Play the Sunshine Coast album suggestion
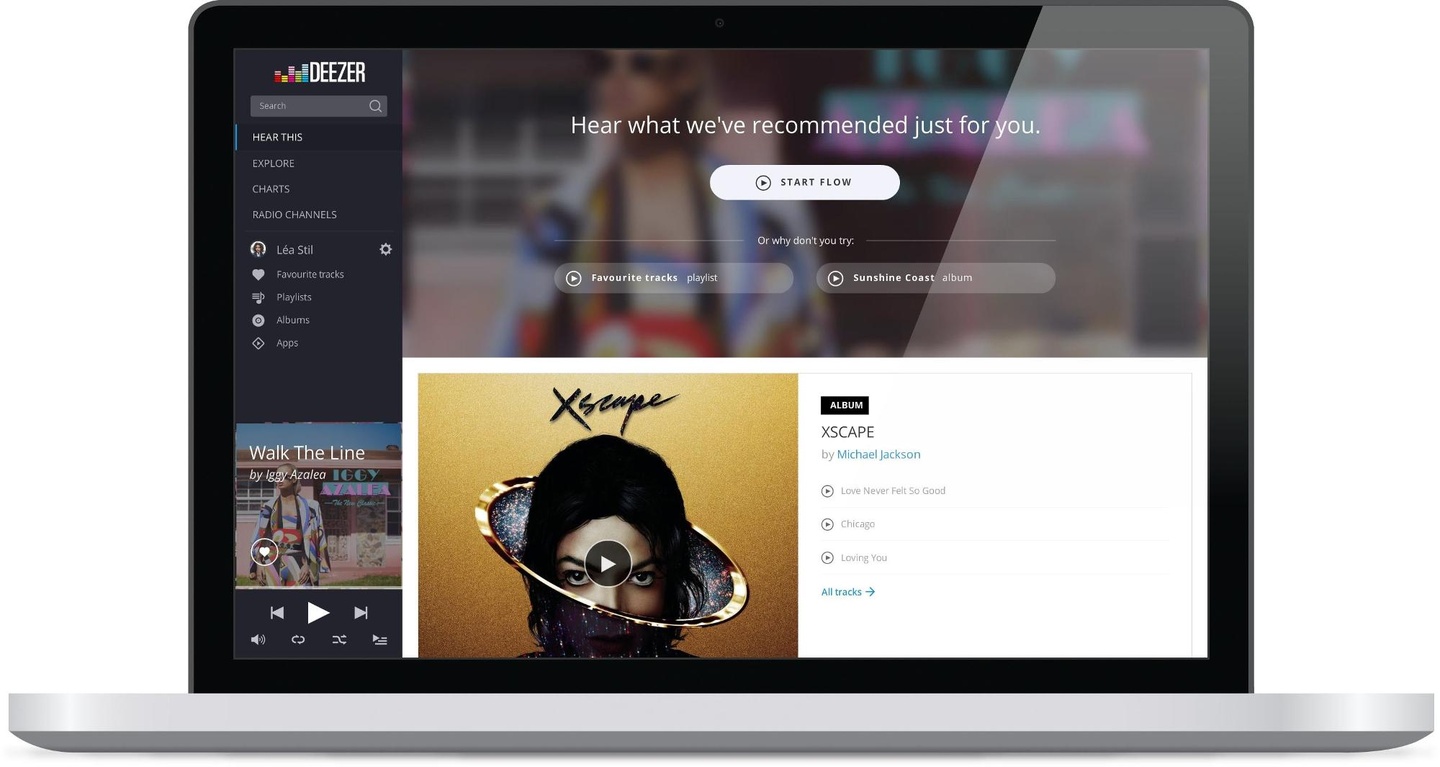 pos(936,278)
